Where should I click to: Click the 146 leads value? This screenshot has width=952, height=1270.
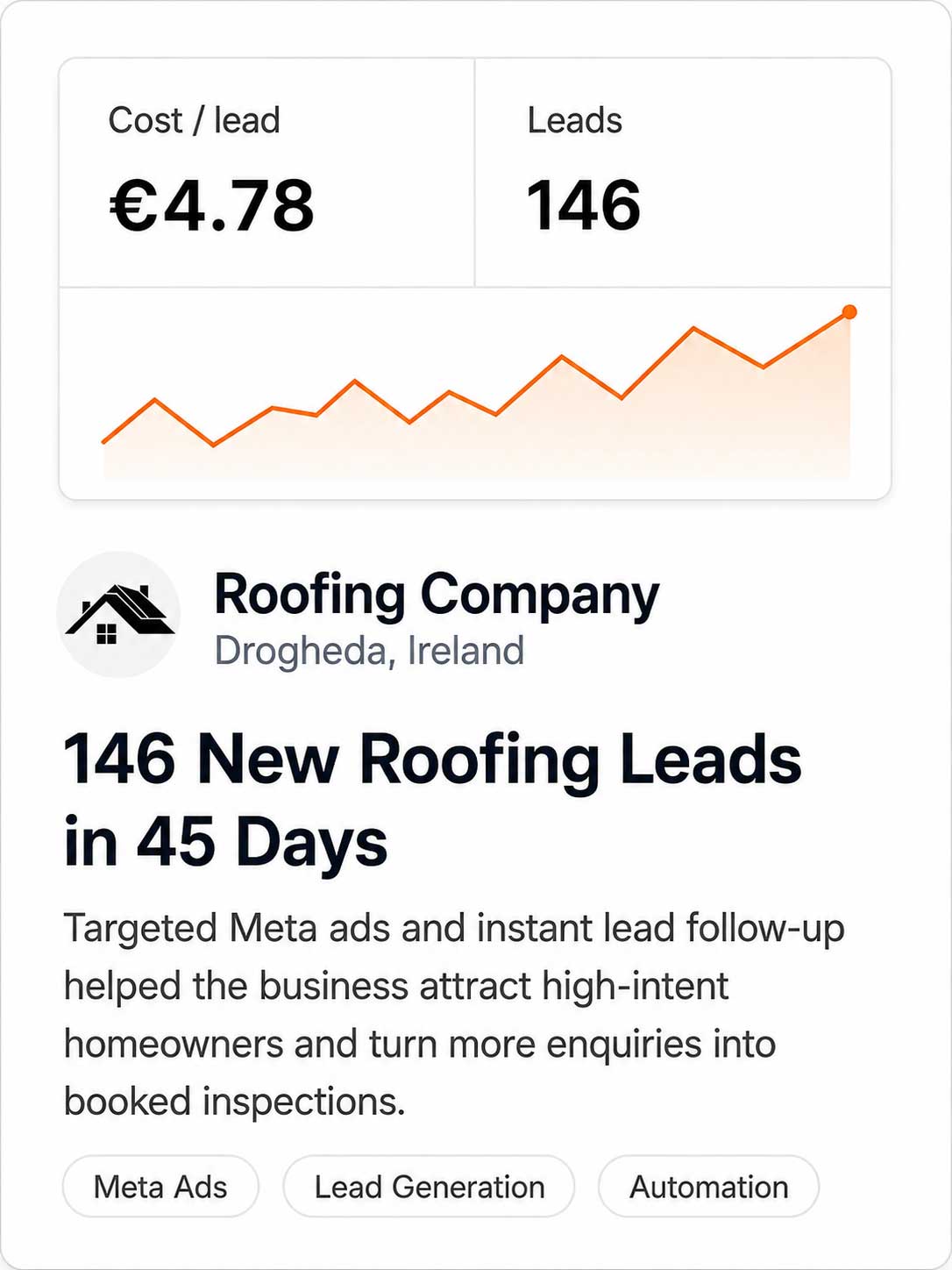coord(583,206)
